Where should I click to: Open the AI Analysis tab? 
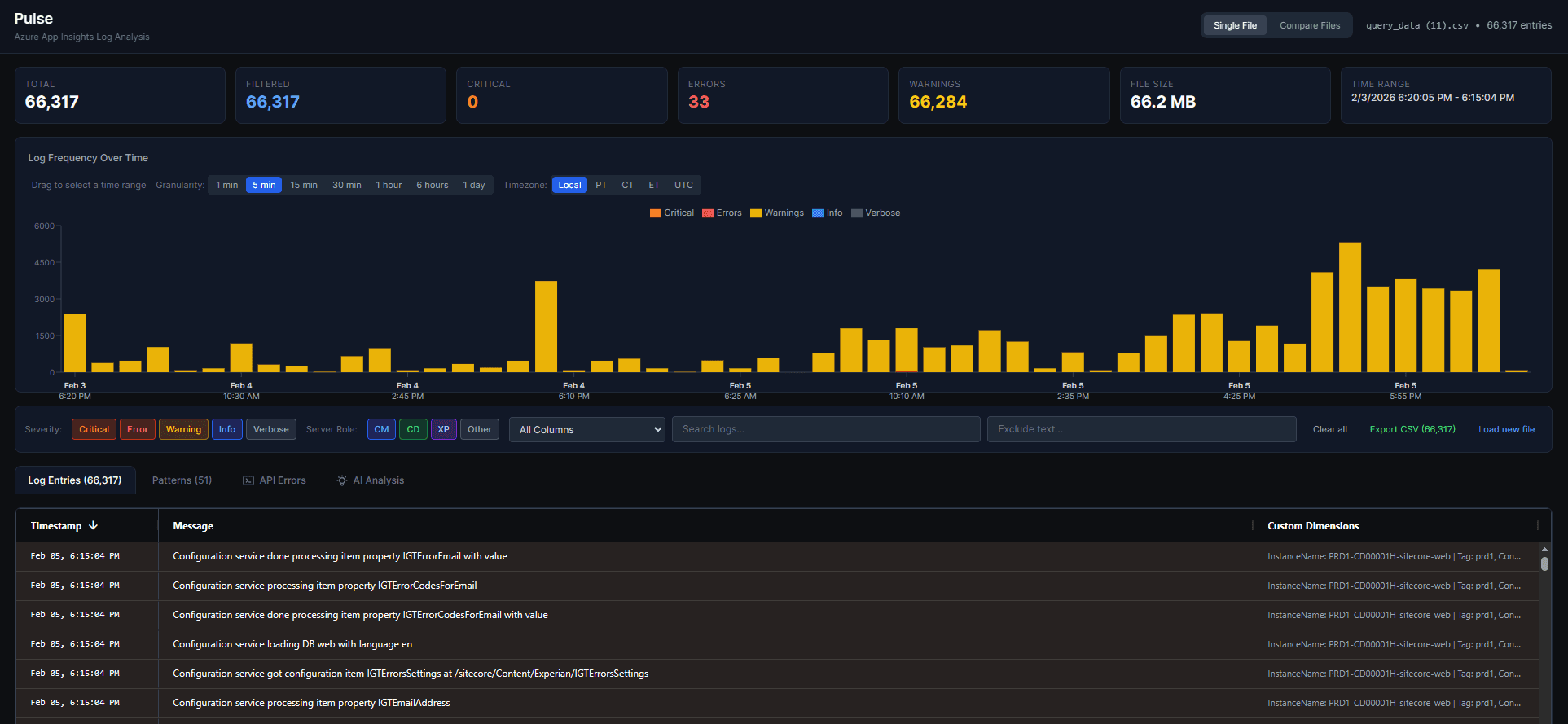click(371, 480)
